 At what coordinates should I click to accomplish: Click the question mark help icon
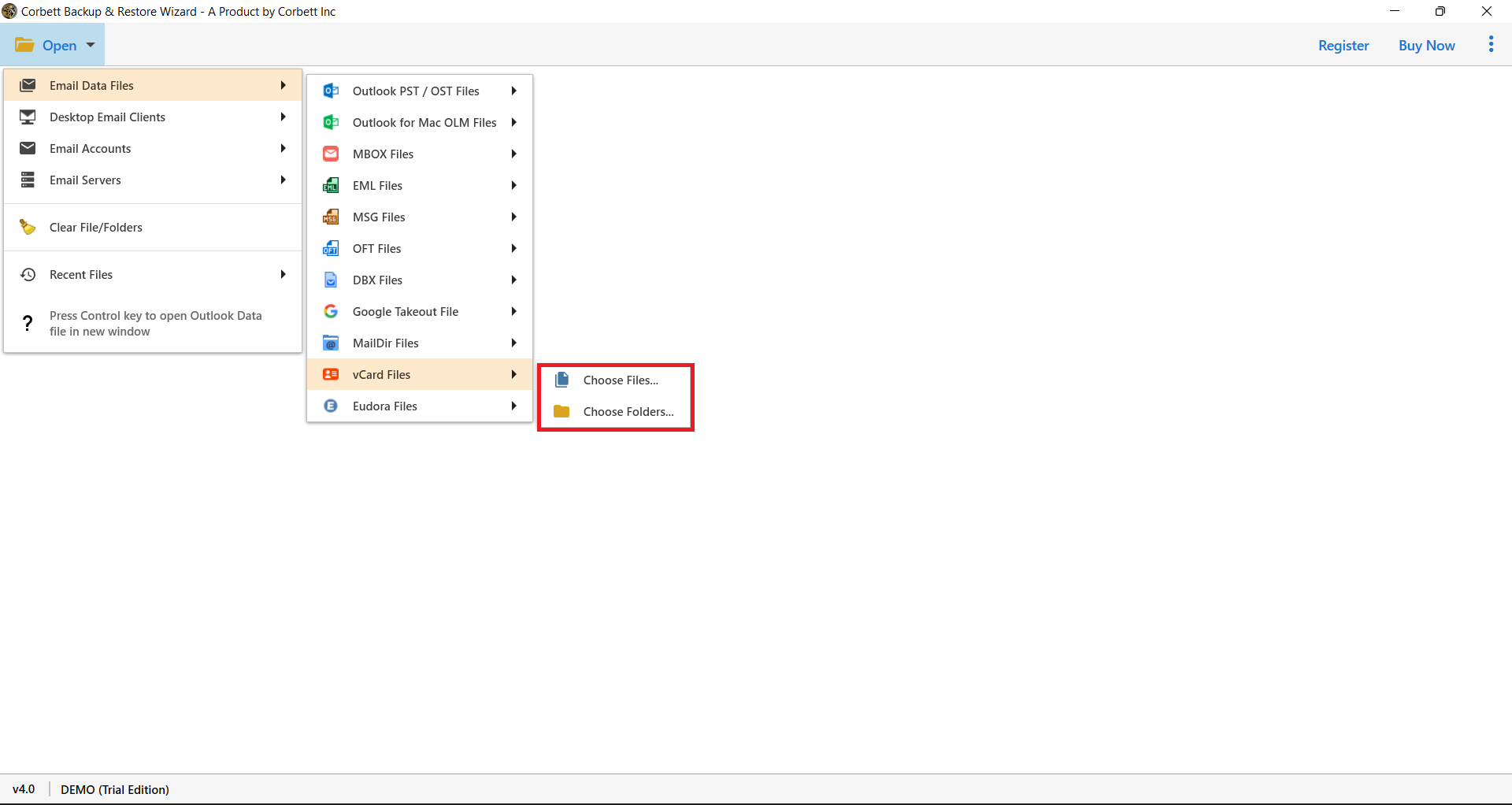(28, 323)
